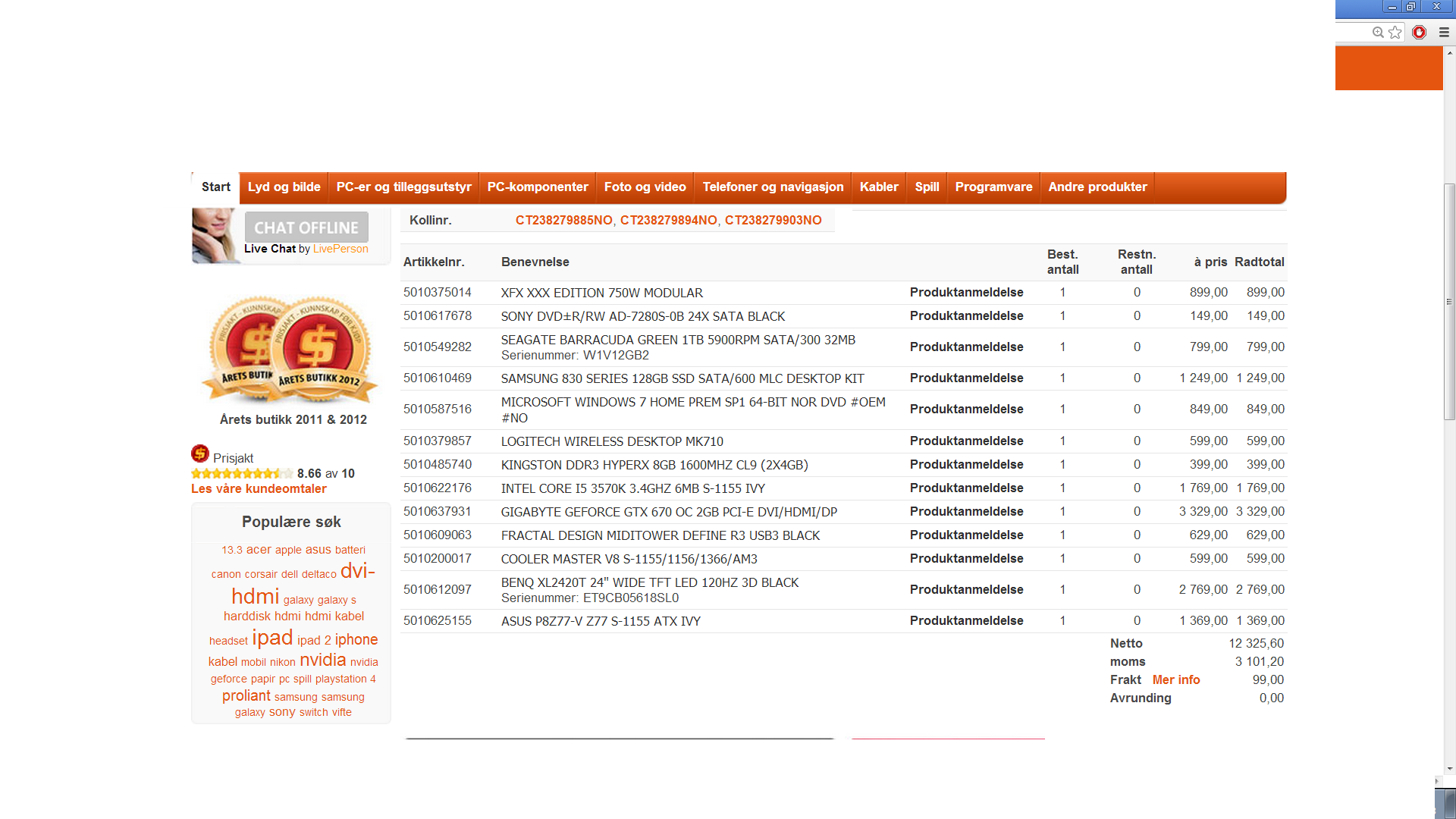The image size is (1456, 819).
Task: Open the red ad blocker extension icon
Action: (1420, 32)
